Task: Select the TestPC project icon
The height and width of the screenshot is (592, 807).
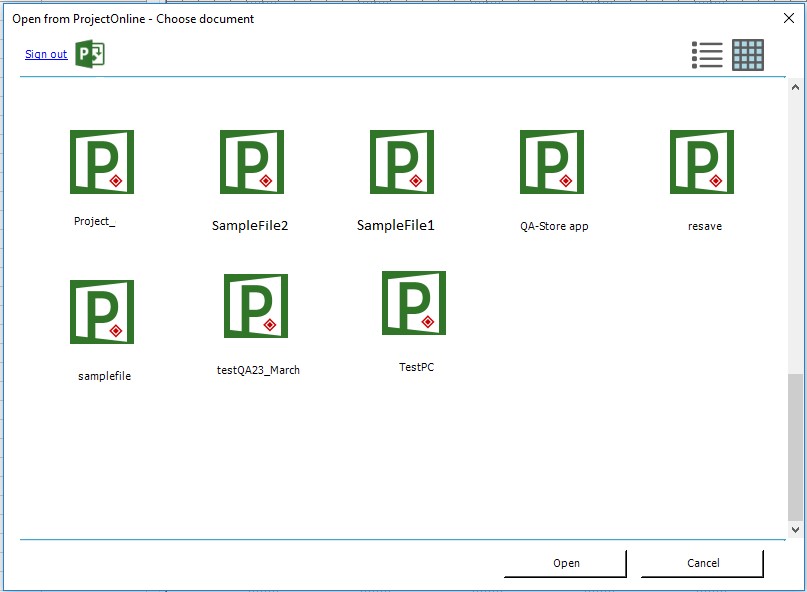Action: point(414,303)
